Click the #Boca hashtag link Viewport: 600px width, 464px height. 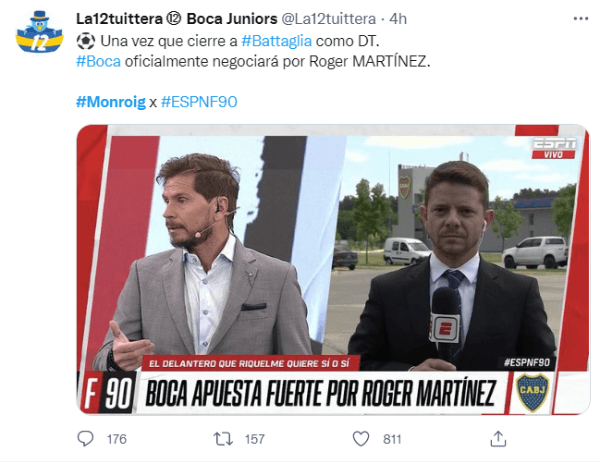pyautogui.click(x=98, y=61)
